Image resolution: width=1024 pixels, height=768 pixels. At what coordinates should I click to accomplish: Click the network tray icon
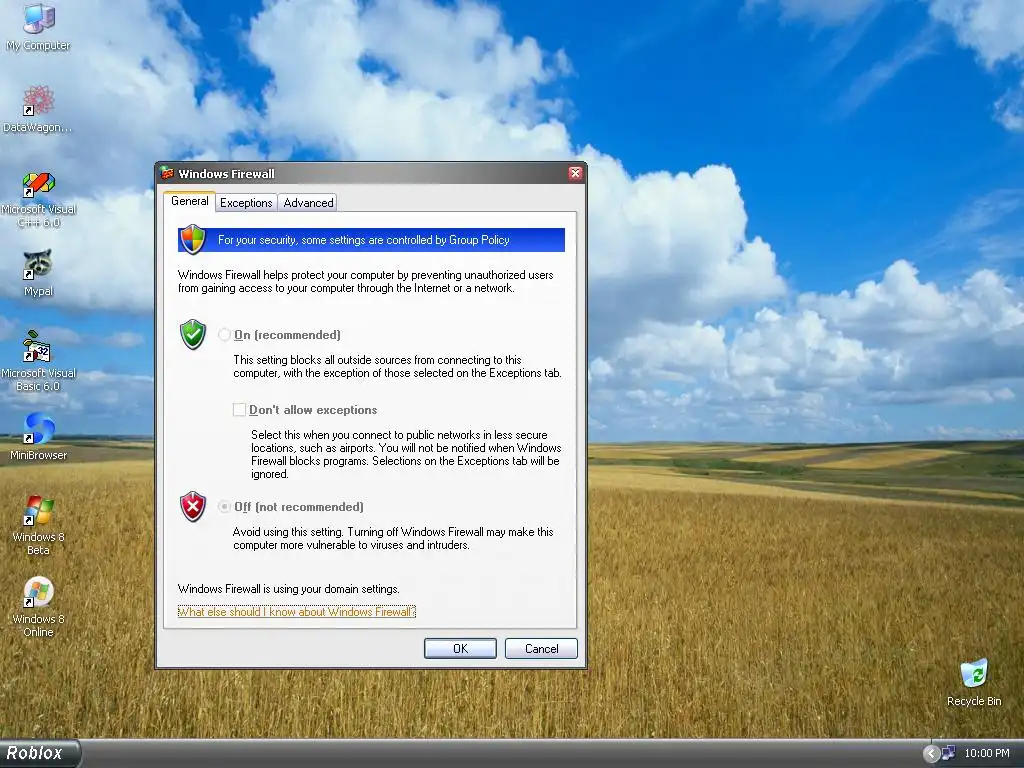click(948, 753)
